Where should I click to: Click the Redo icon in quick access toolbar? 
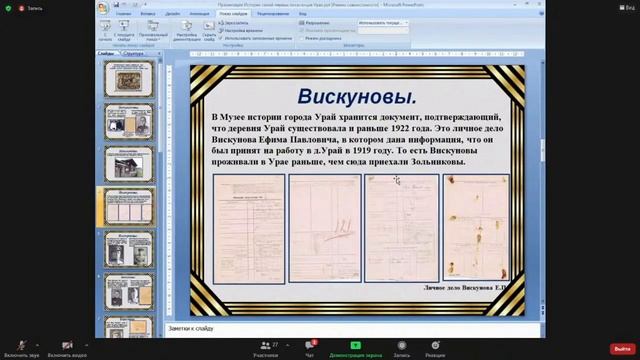135,4
